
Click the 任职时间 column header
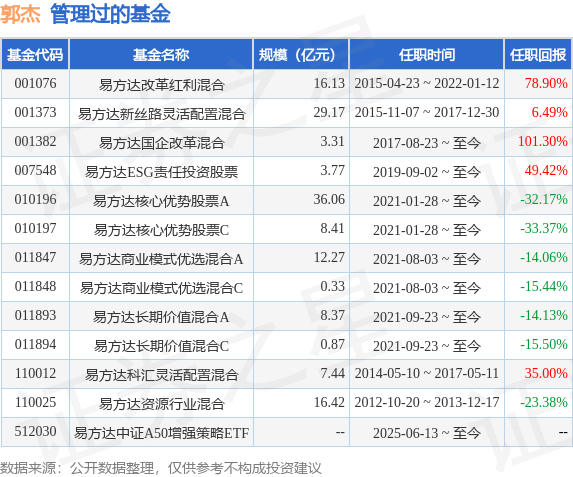pyautogui.click(x=427, y=55)
